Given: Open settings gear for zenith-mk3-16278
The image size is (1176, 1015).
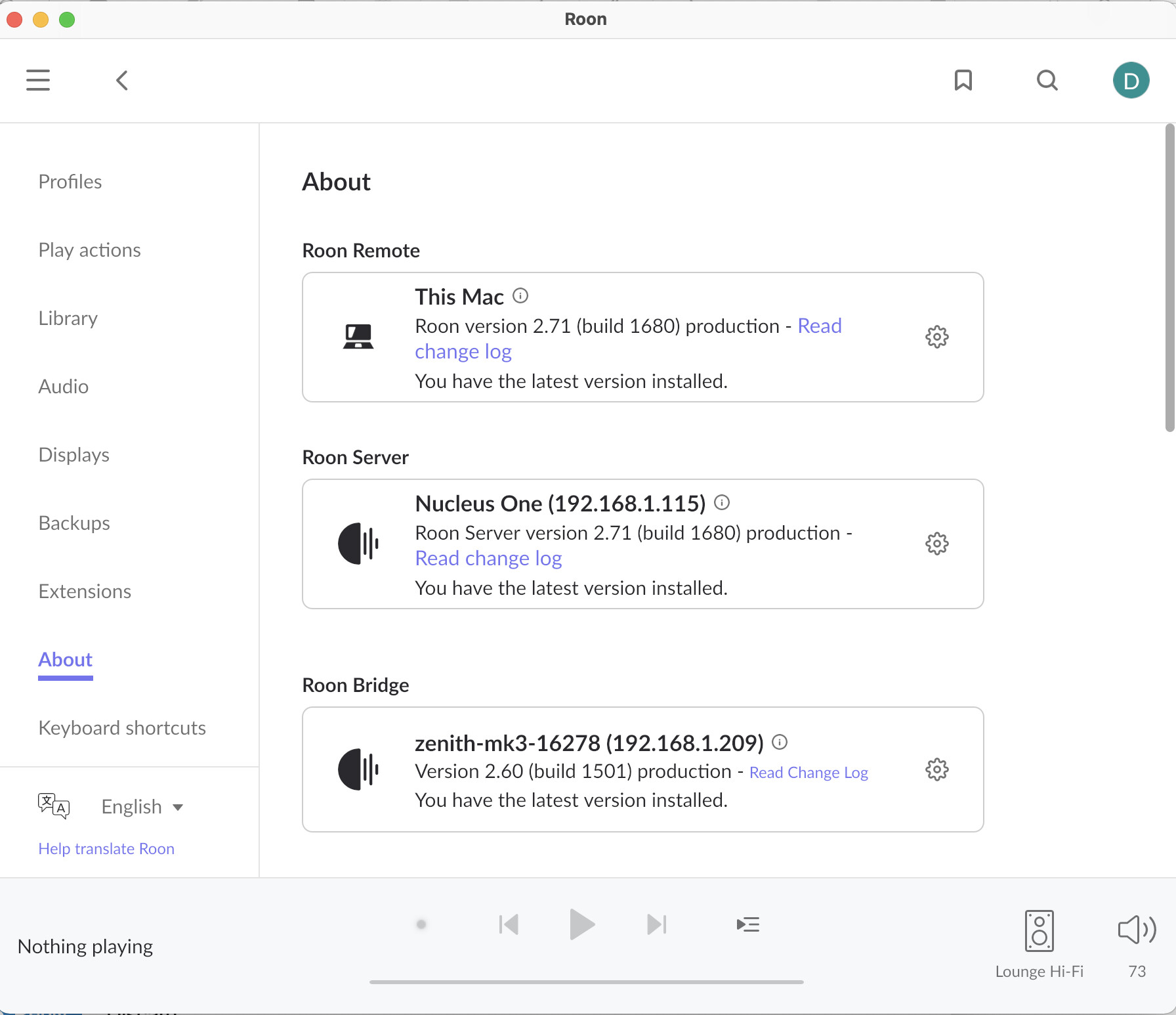Looking at the screenshot, I should [937, 769].
